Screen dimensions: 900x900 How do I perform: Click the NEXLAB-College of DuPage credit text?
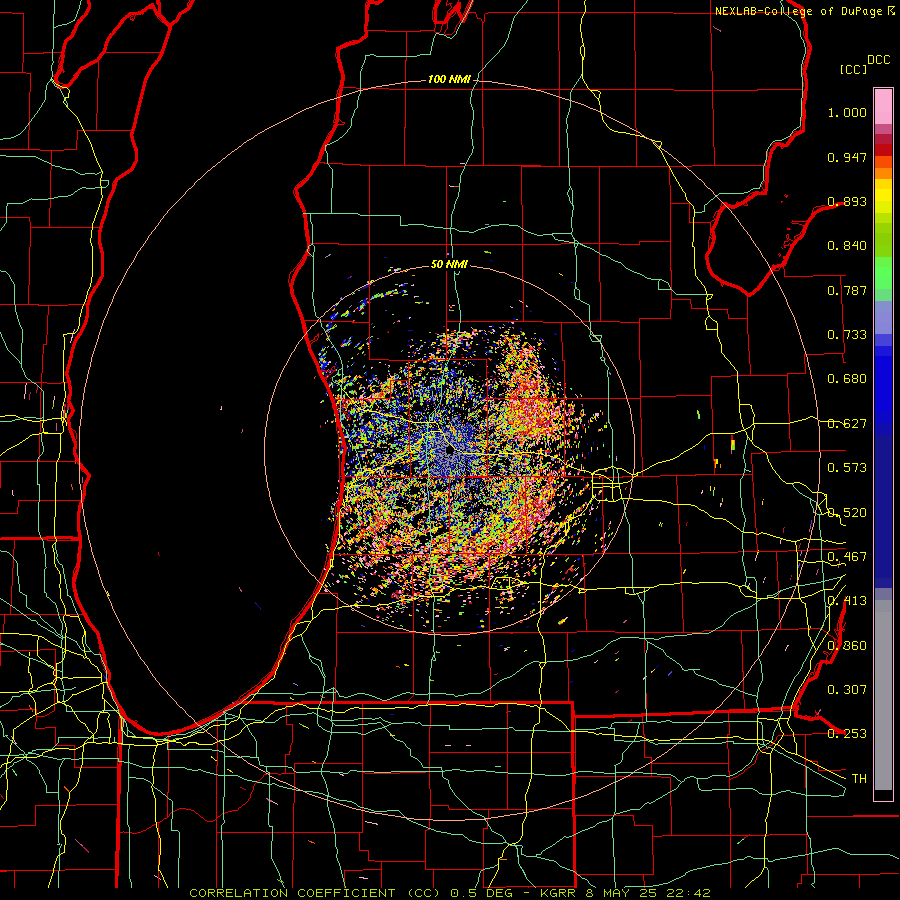798,11
